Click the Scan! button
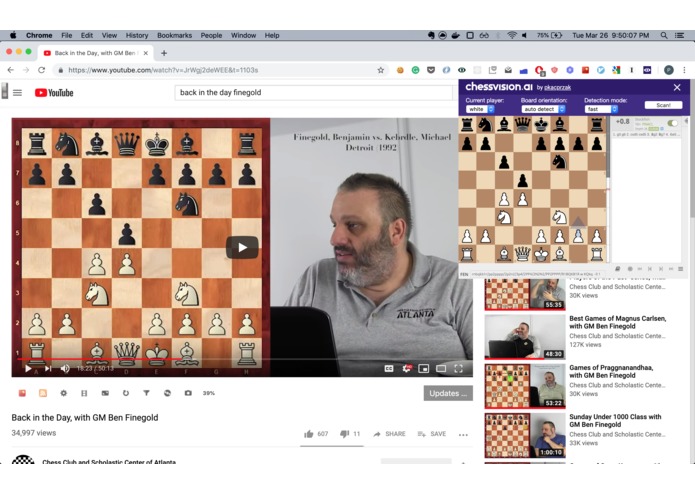 (x=663, y=105)
